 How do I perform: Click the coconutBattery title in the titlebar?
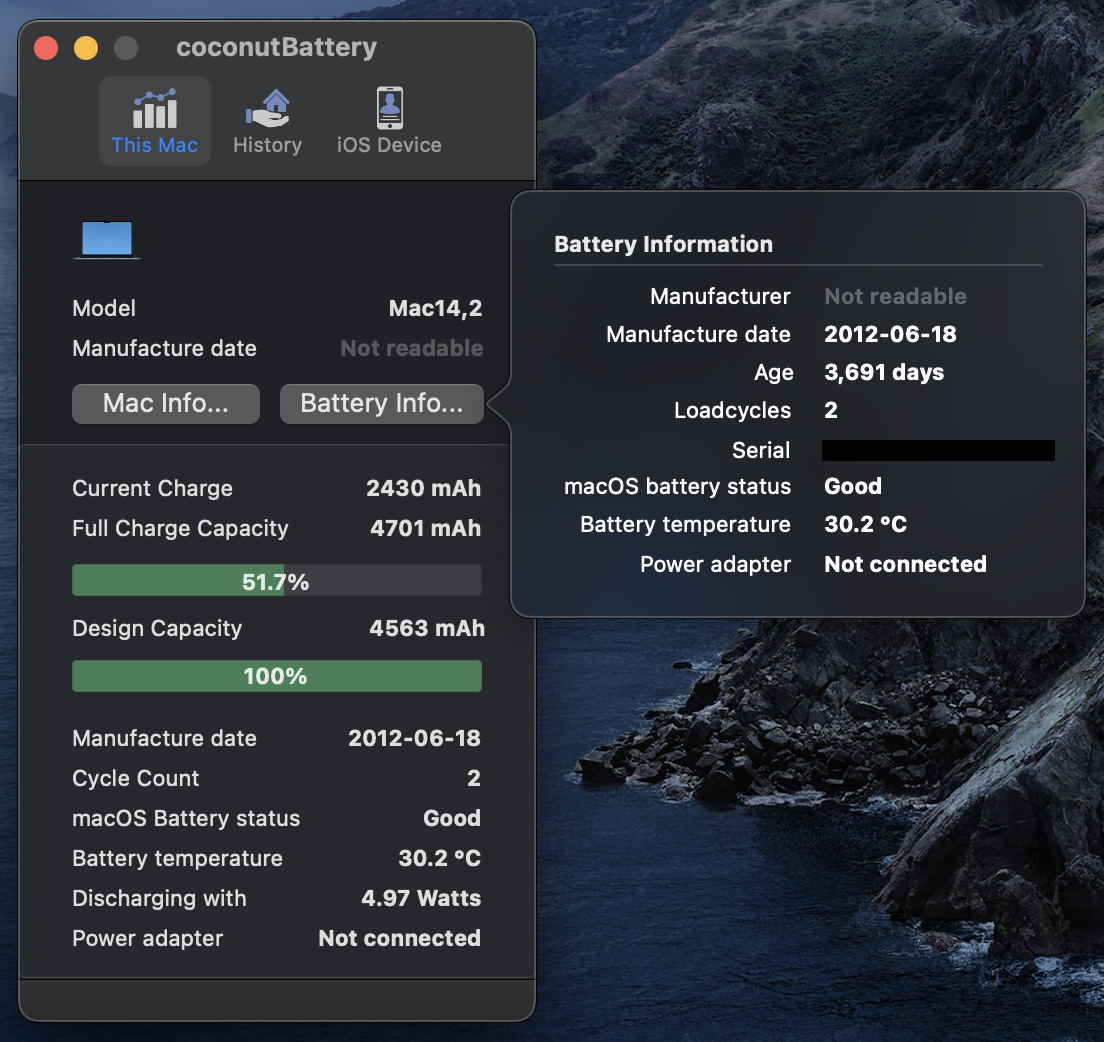[x=276, y=47]
